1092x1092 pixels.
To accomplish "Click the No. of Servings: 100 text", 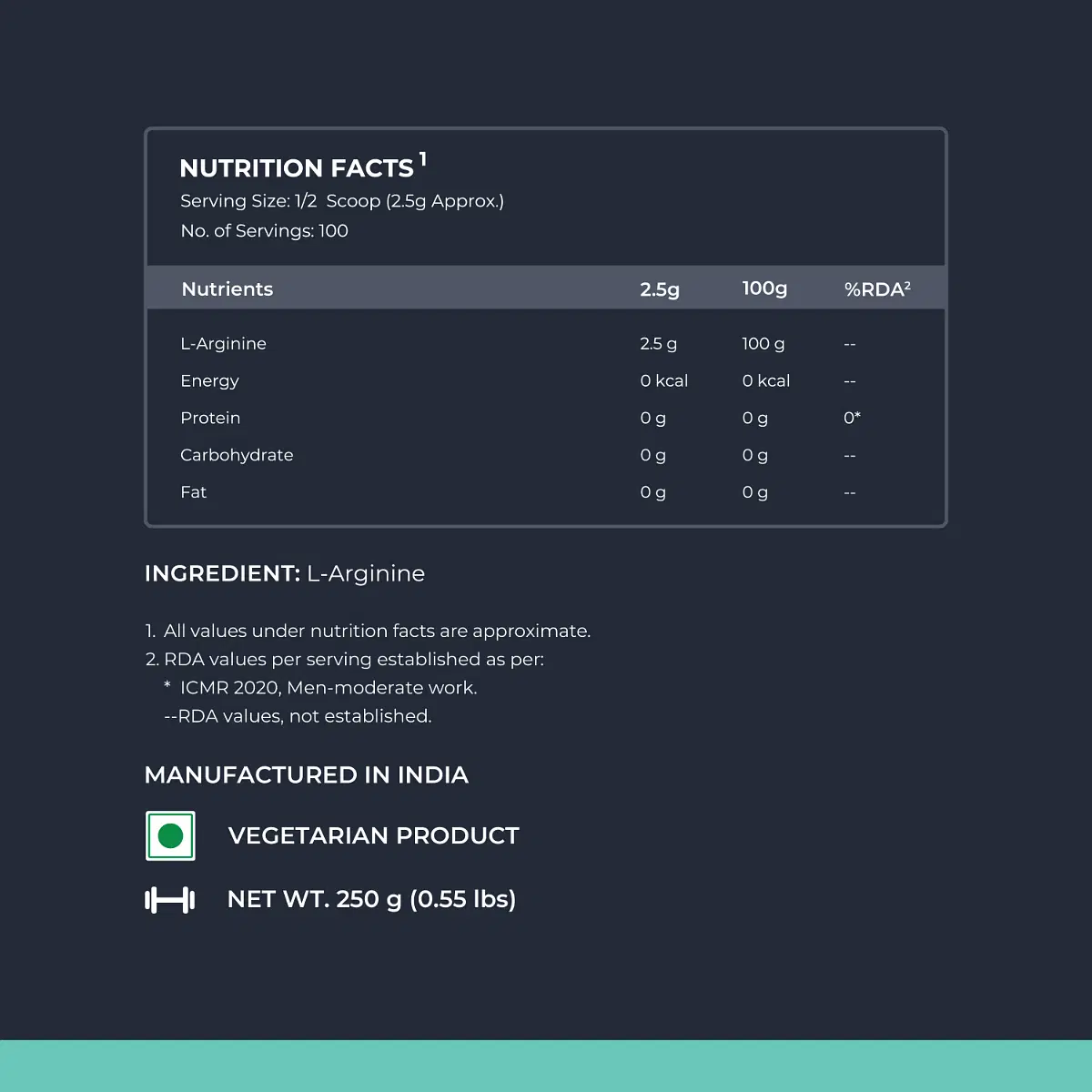I will click(x=265, y=231).
